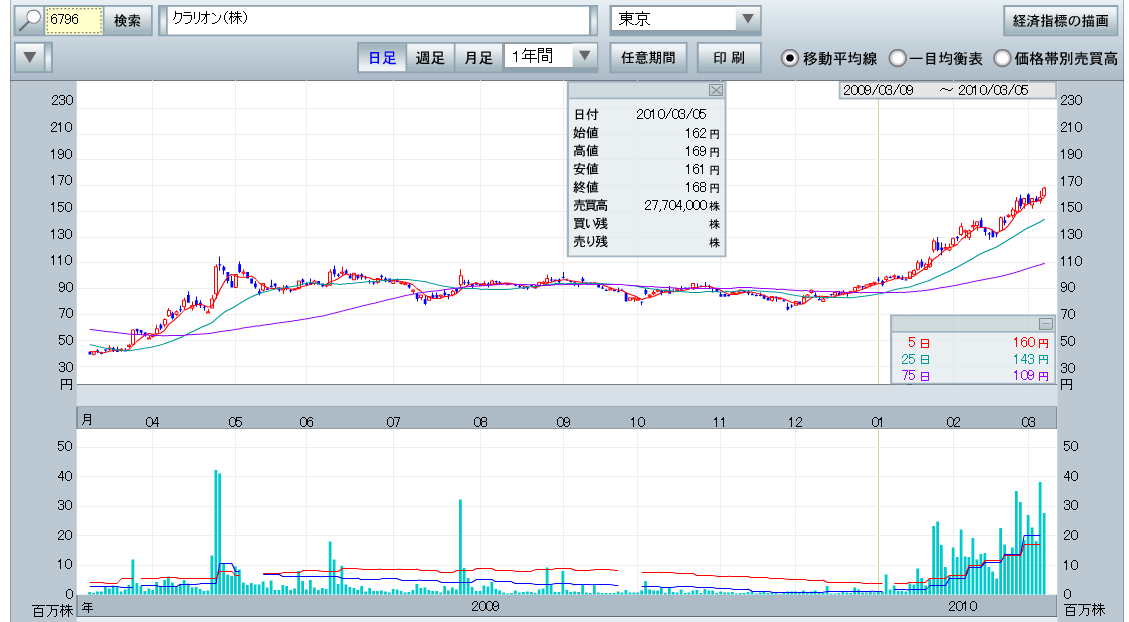Click the stock code 6796 input field
This screenshot has height=622, width=1129.
point(75,20)
